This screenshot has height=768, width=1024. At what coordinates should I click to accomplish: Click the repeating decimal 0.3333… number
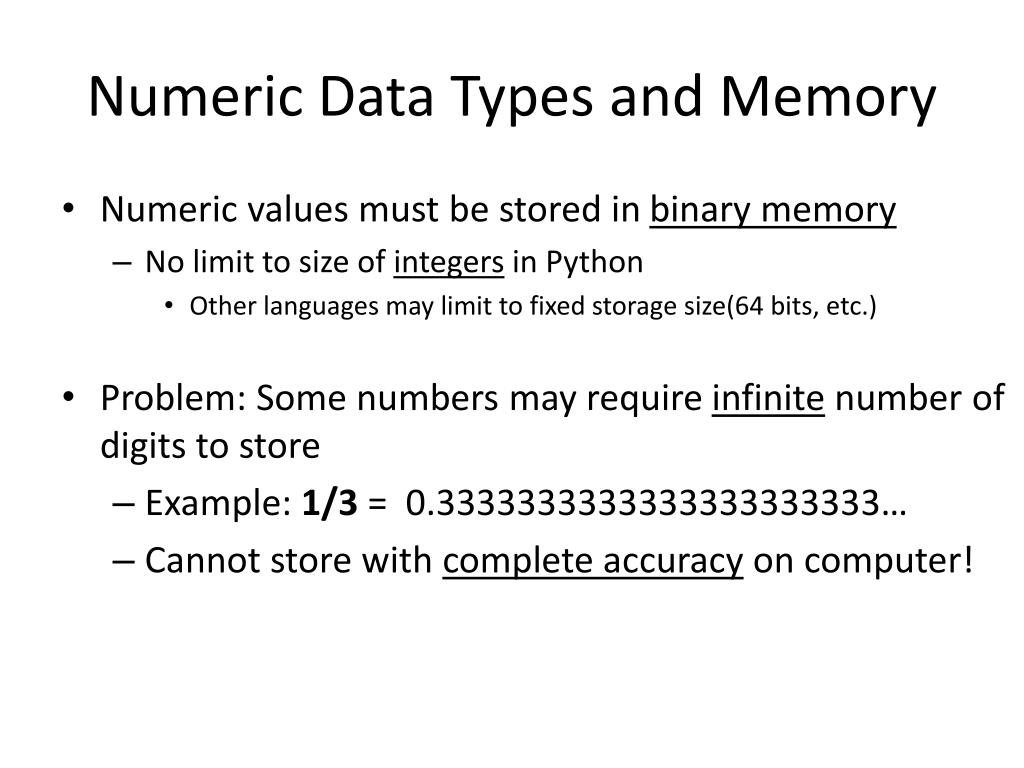pyautogui.click(x=656, y=503)
